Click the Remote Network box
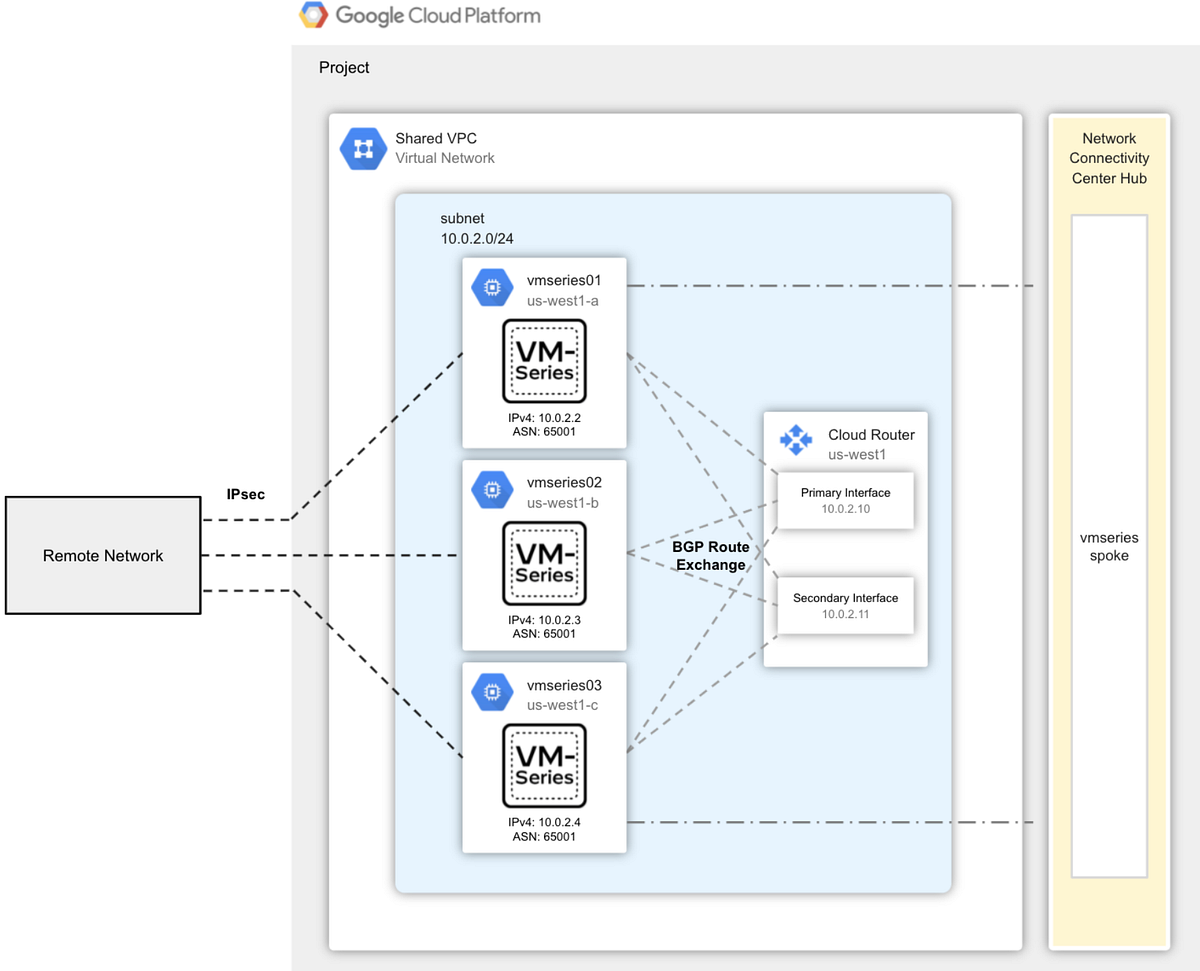1200x971 pixels. [103, 555]
